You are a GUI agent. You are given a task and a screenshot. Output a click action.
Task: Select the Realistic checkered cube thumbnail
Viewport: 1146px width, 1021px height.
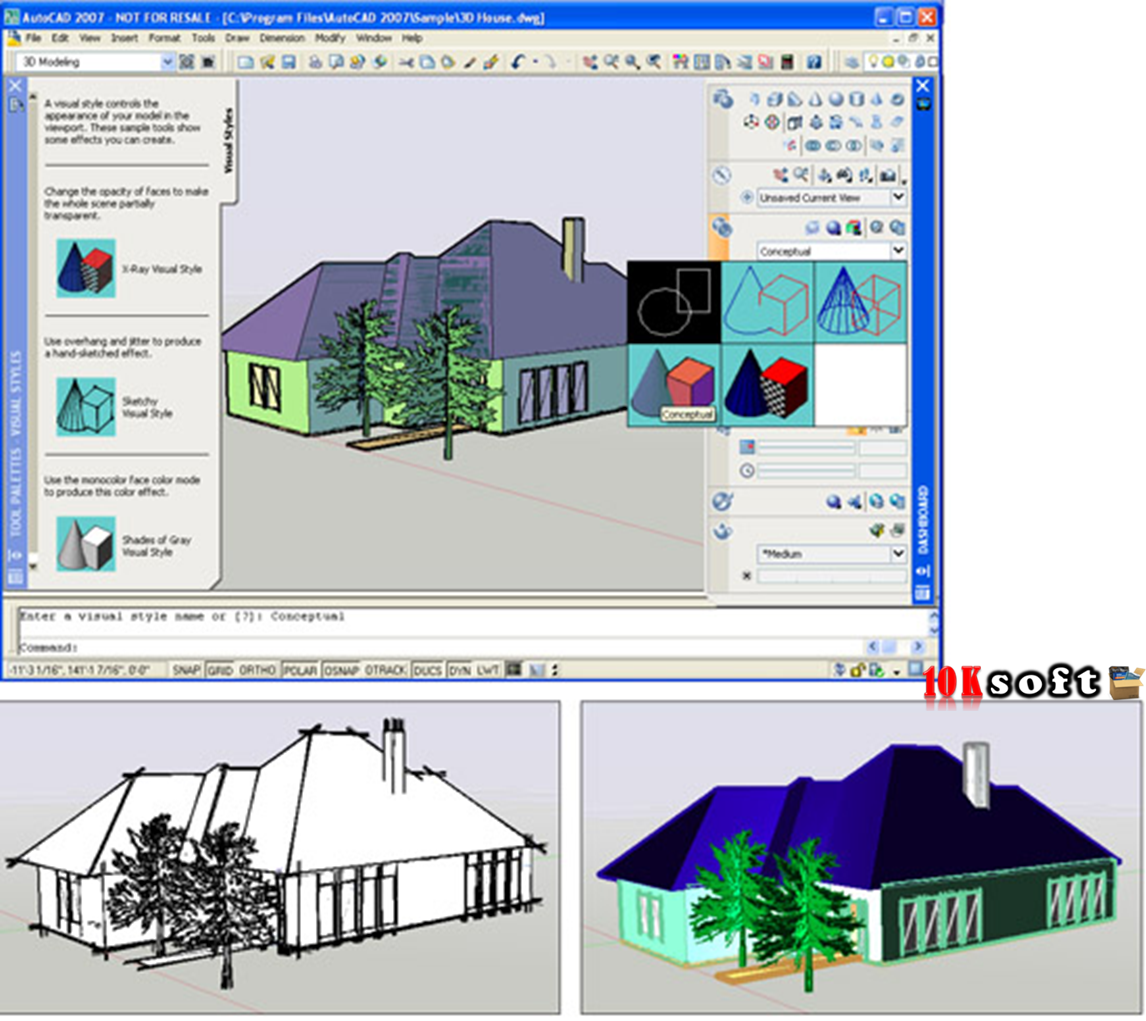[x=767, y=385]
